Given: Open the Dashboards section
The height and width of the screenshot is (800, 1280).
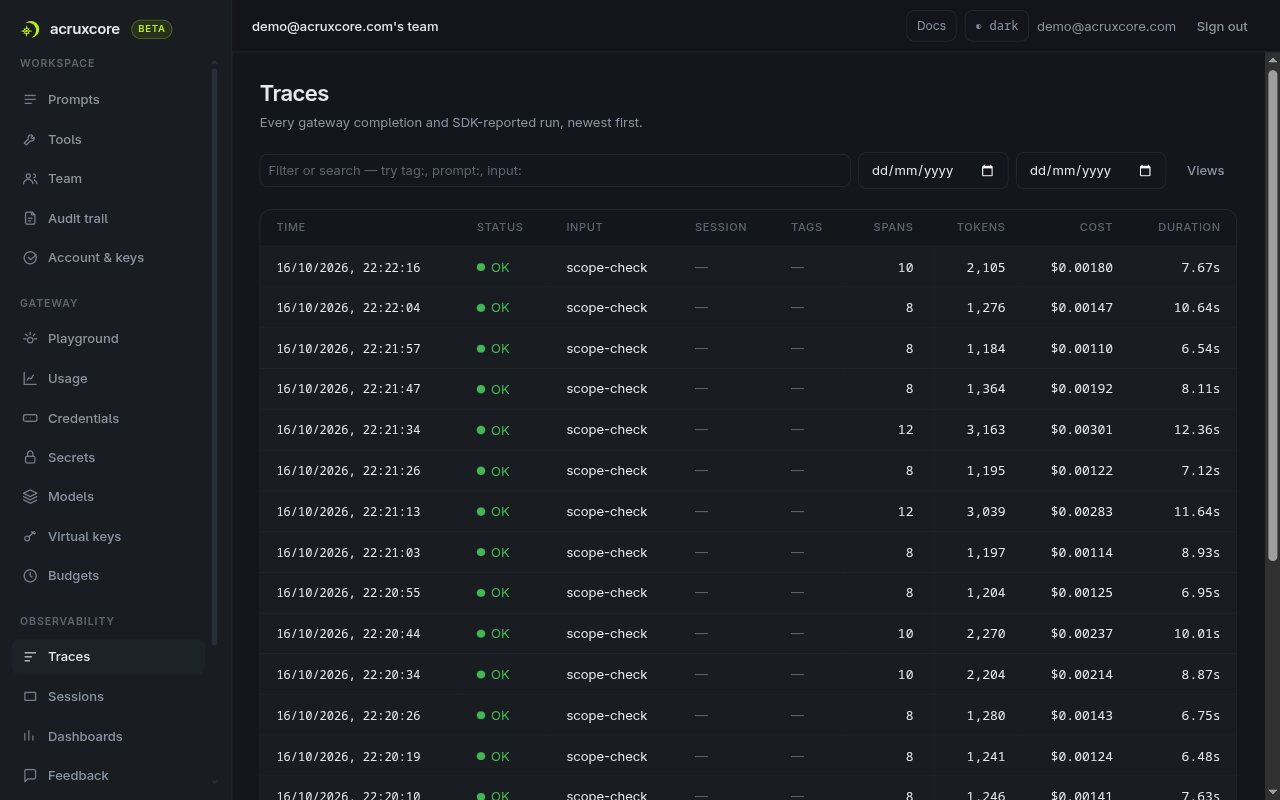Looking at the screenshot, I should click(108, 737).
